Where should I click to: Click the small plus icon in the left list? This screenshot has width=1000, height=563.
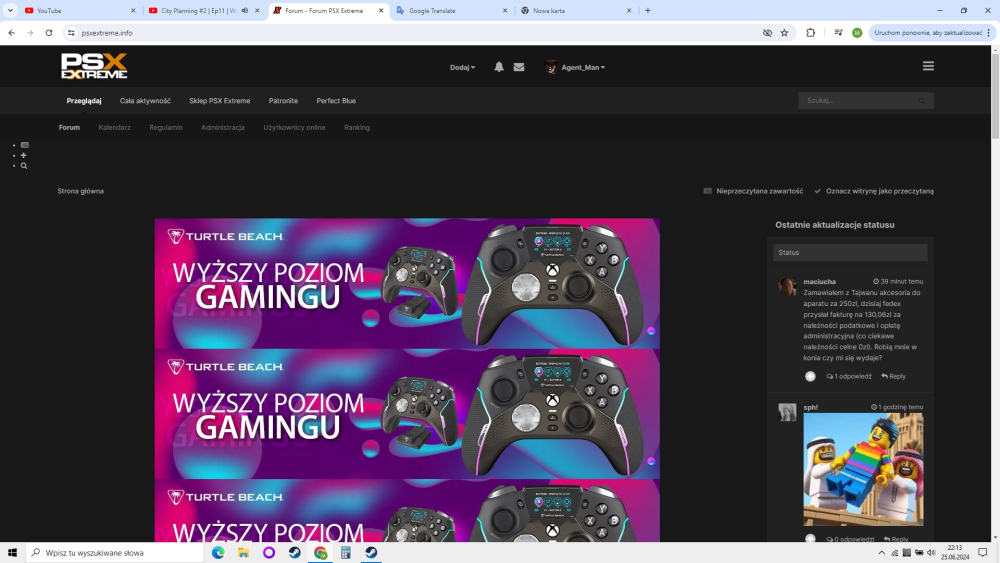pyautogui.click(x=24, y=156)
